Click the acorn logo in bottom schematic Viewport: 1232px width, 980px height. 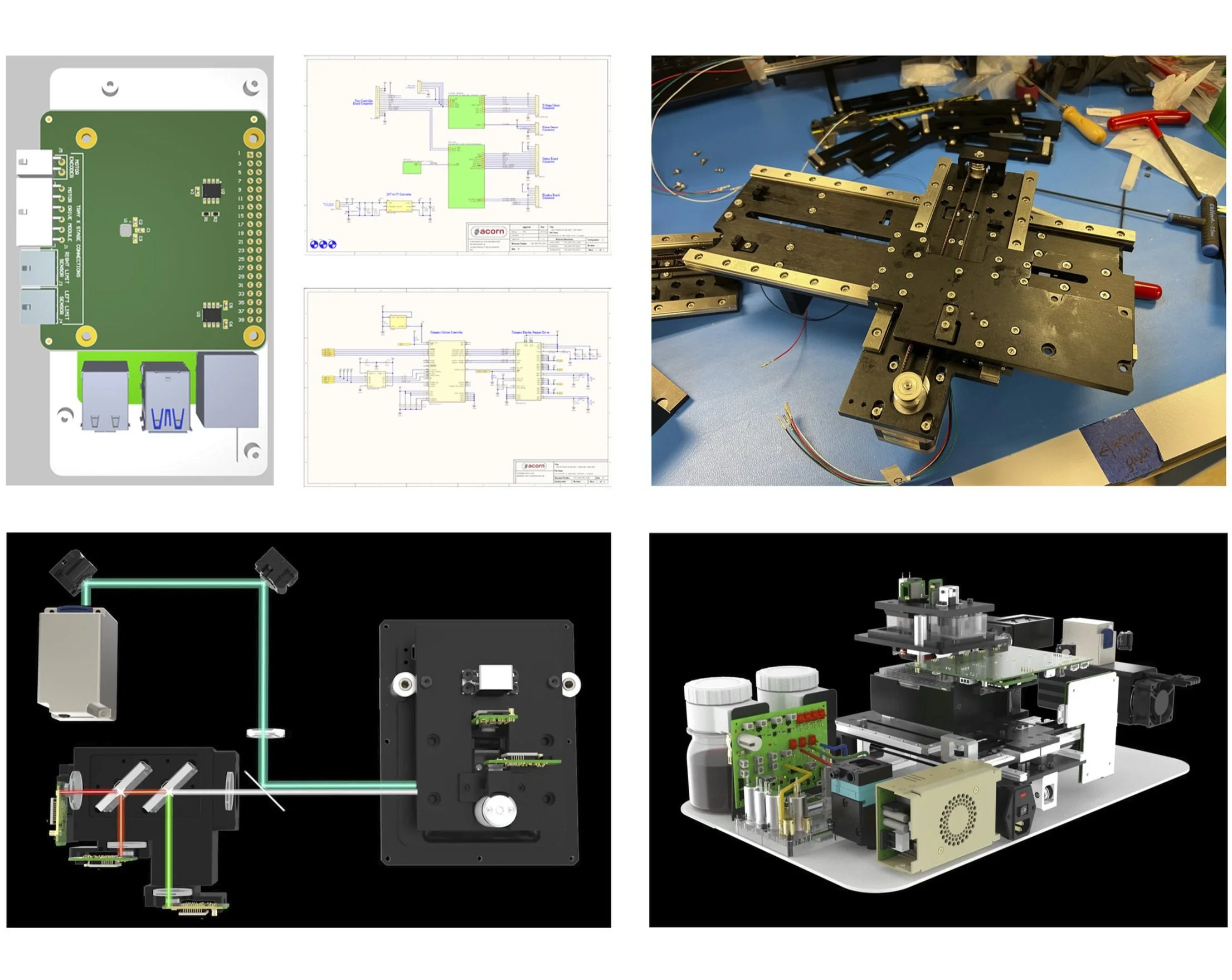click(x=534, y=466)
